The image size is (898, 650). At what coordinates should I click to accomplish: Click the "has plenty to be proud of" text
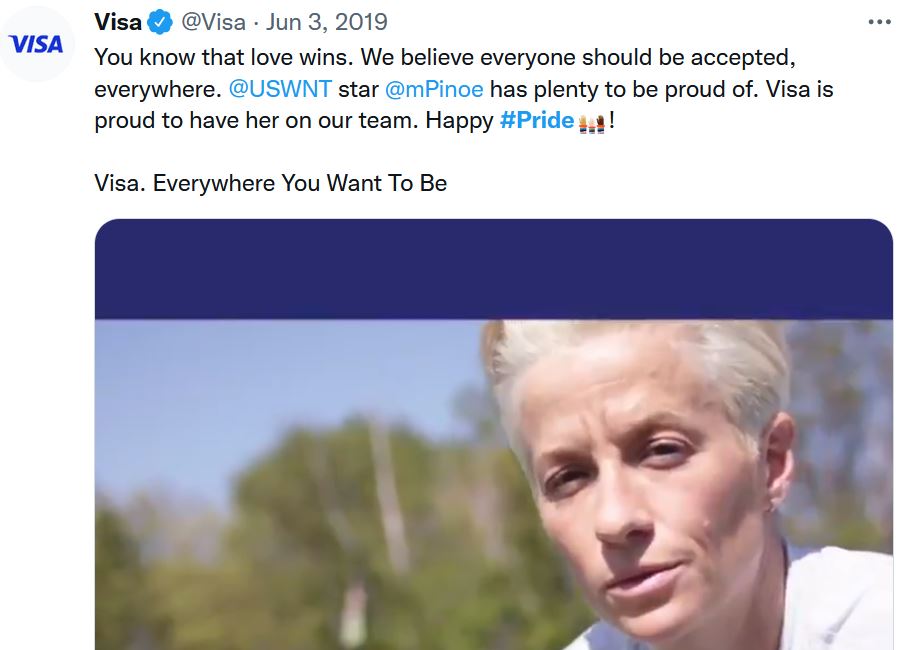[624, 89]
